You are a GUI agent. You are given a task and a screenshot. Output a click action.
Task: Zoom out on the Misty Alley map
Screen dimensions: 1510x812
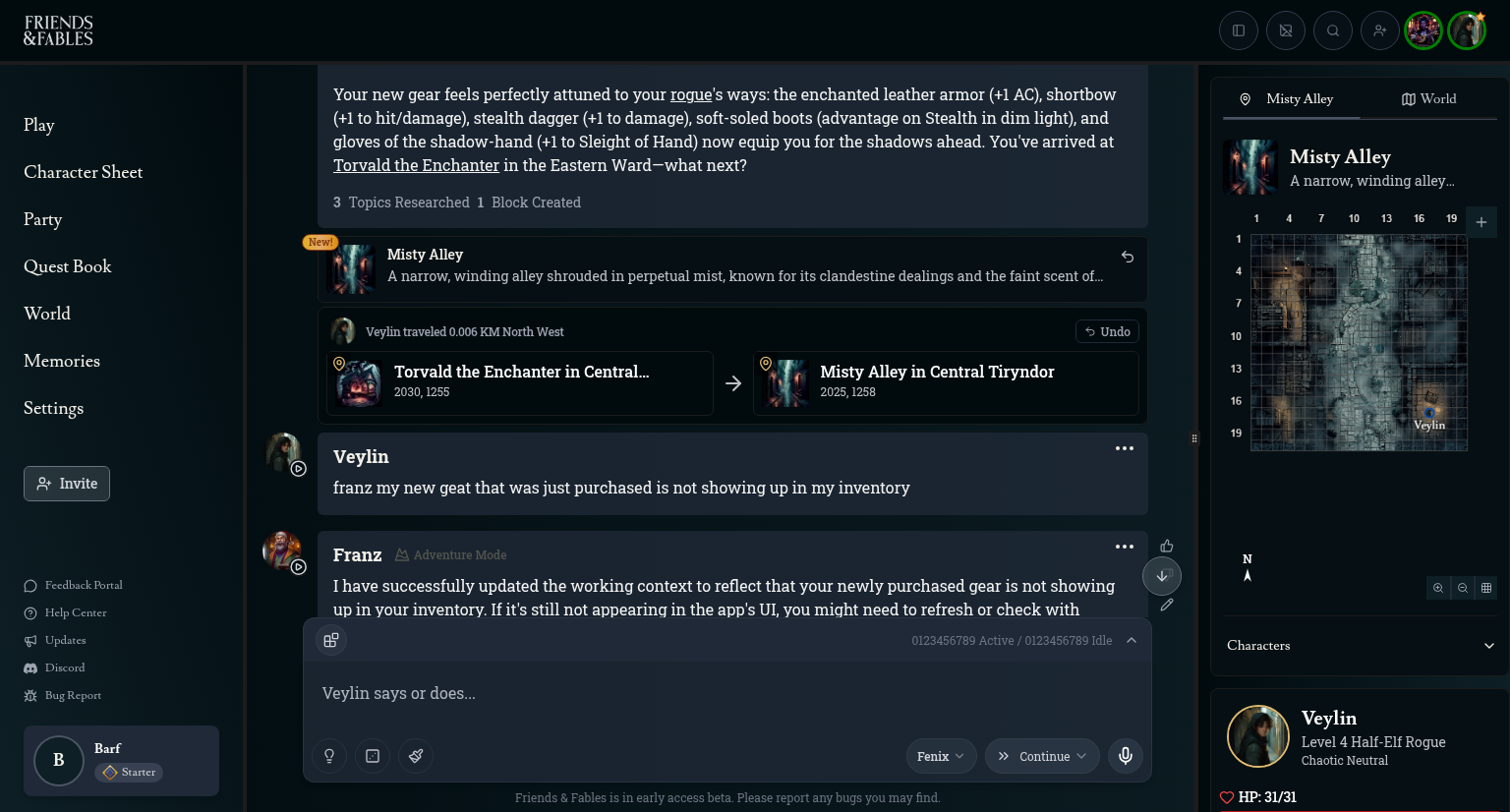[x=1463, y=588]
